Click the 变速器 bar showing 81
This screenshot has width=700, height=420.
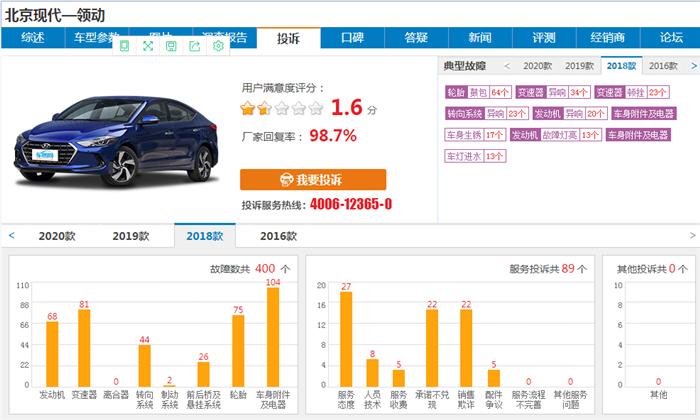coord(84,348)
